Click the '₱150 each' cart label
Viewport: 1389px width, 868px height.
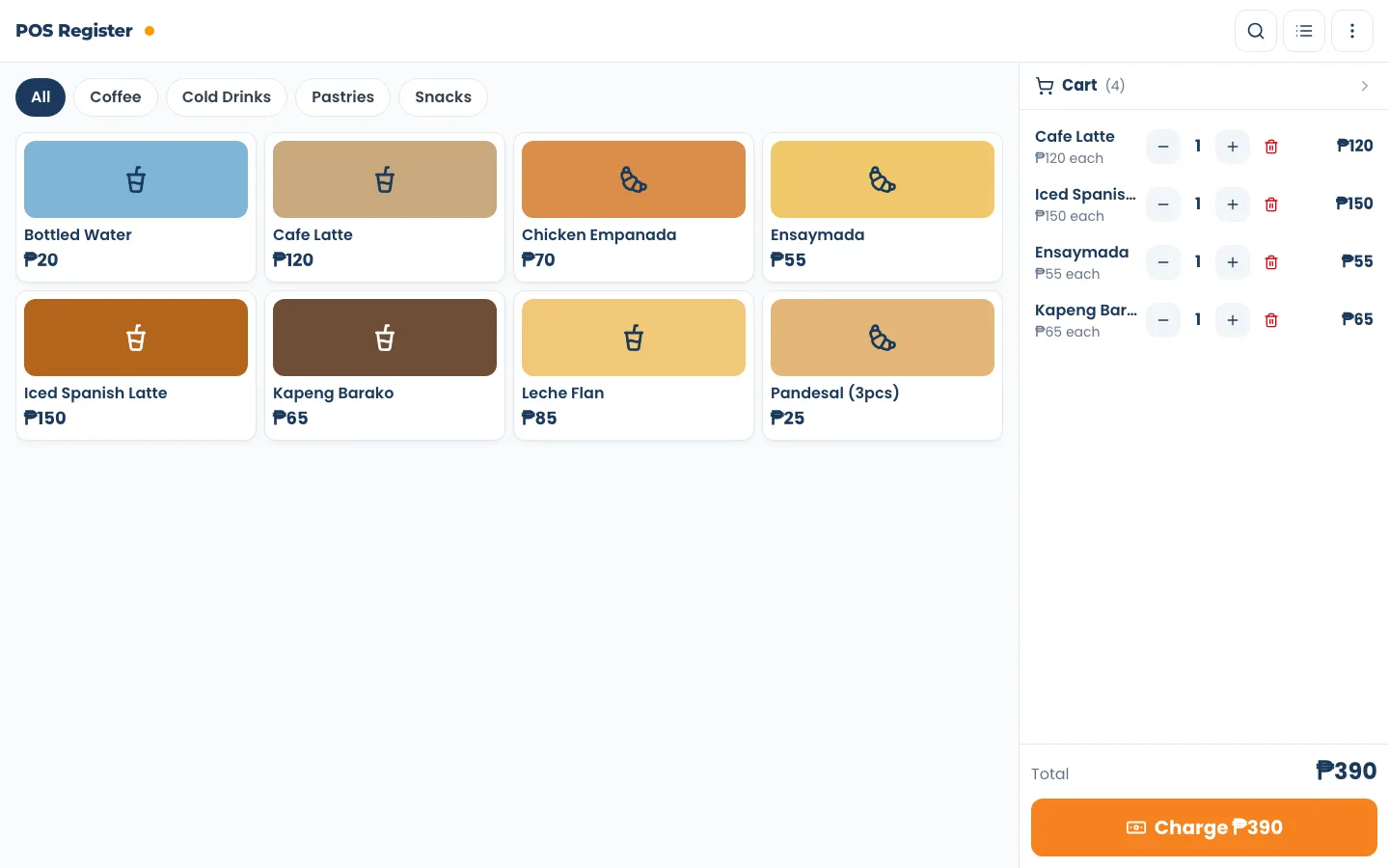pyautogui.click(x=1070, y=217)
